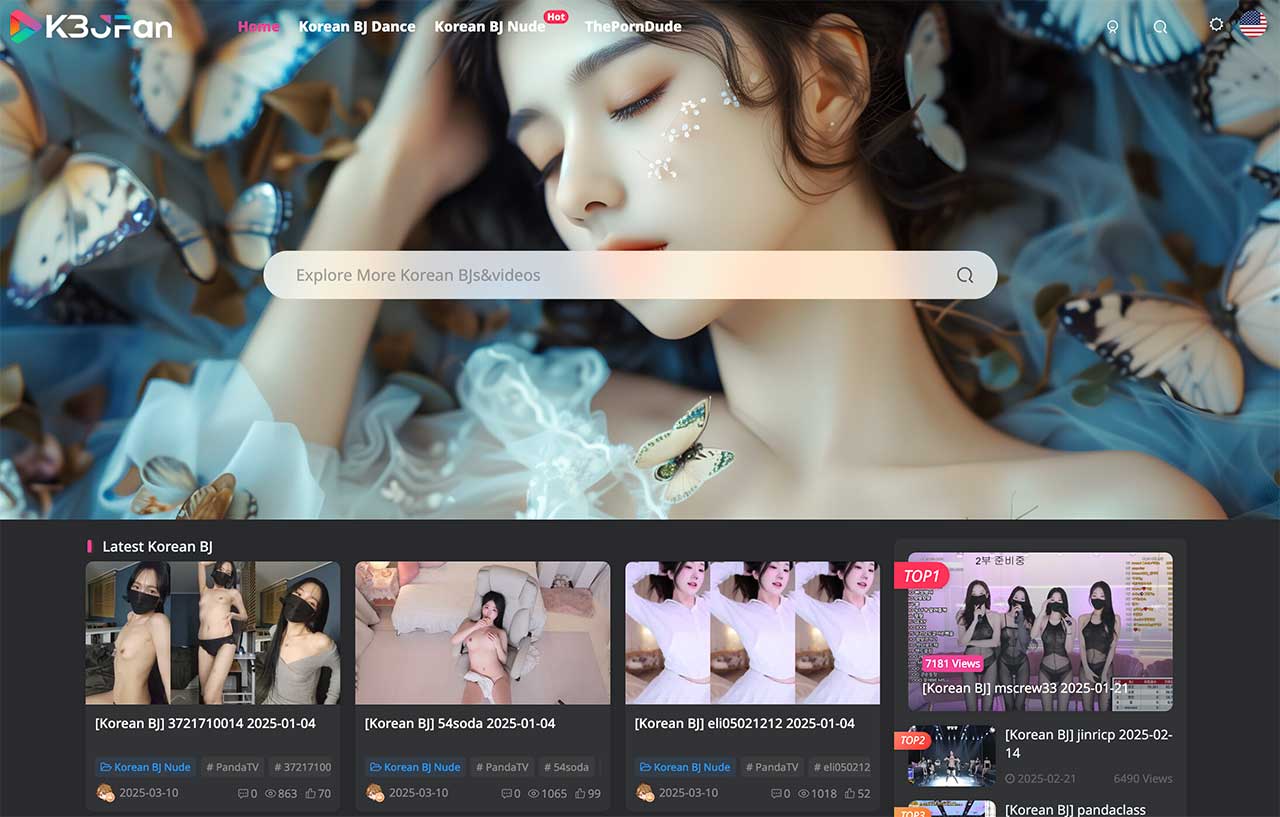Open the TOP1 mscrew33 2025-01-21 thumbnail
Viewport: 1280px width, 817px height.
(1040, 630)
